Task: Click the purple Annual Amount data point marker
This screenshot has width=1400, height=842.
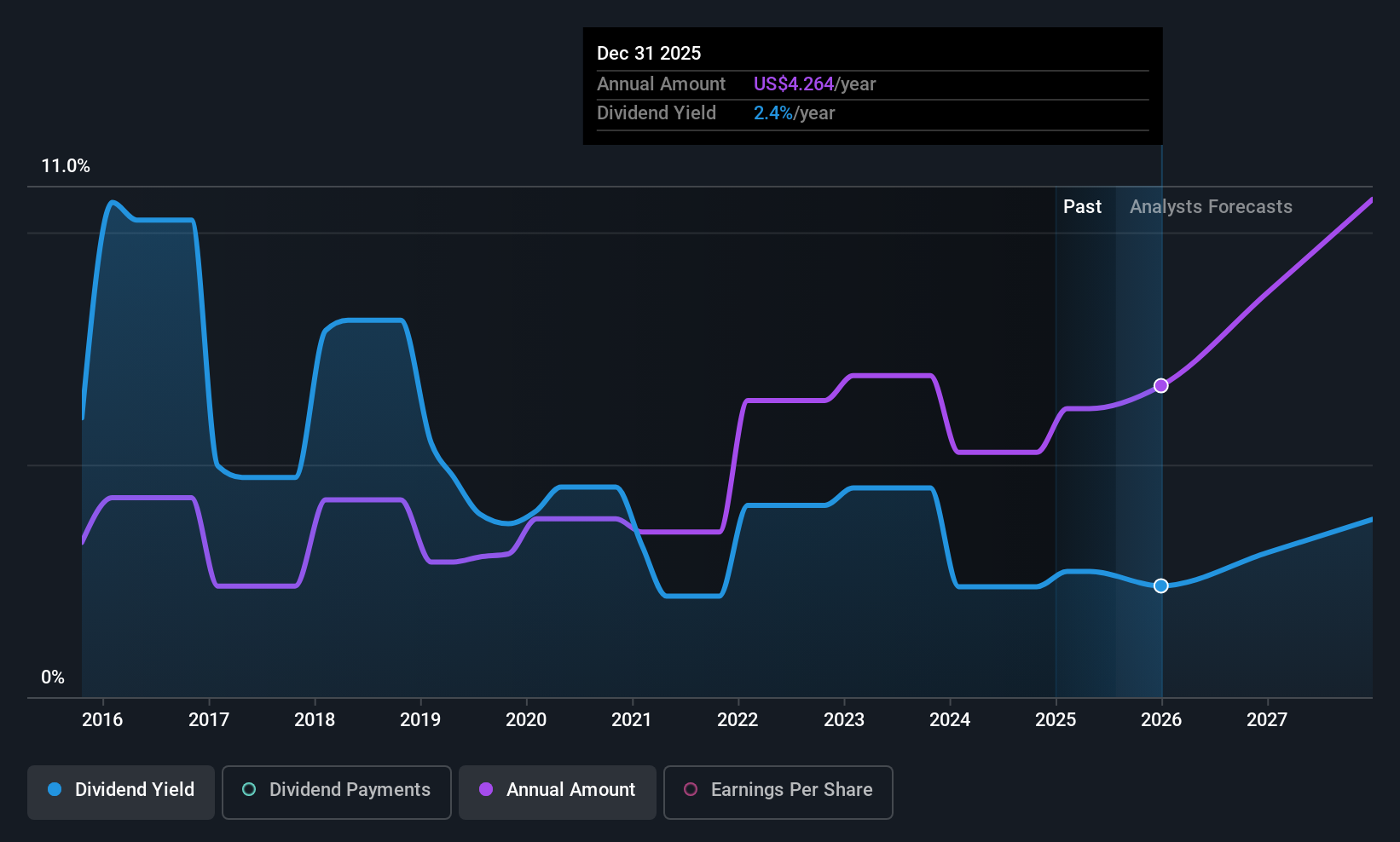Action: click(1161, 386)
